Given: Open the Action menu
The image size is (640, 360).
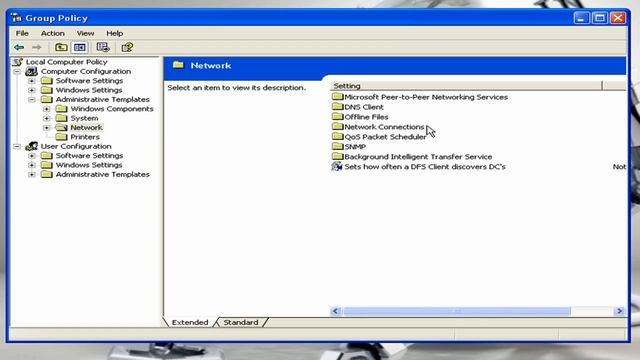Looking at the screenshot, I should click(53, 33).
